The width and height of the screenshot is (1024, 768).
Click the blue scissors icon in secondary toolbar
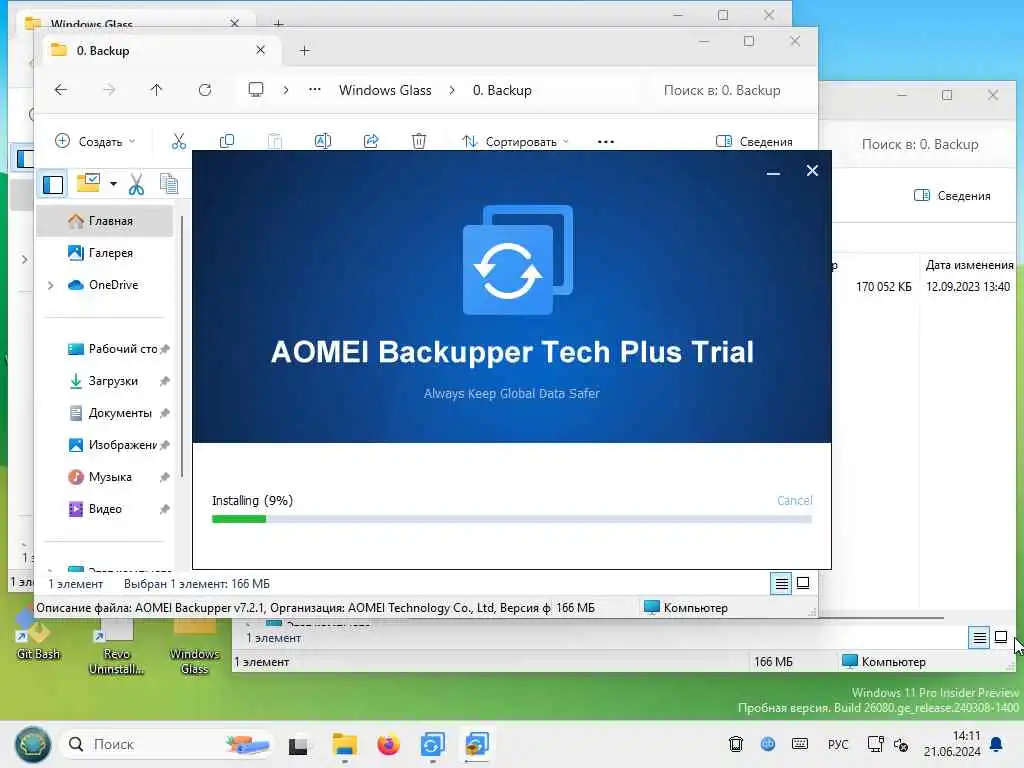[x=136, y=184]
